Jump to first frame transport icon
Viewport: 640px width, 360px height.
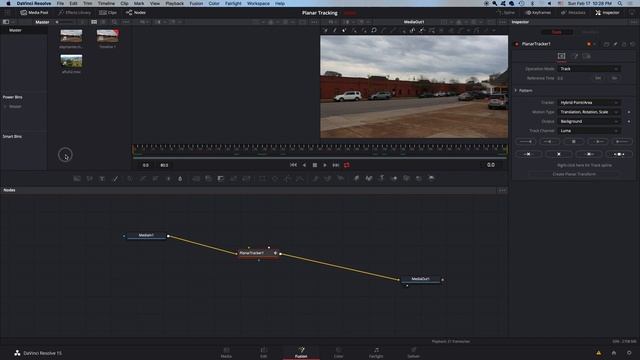(293, 165)
